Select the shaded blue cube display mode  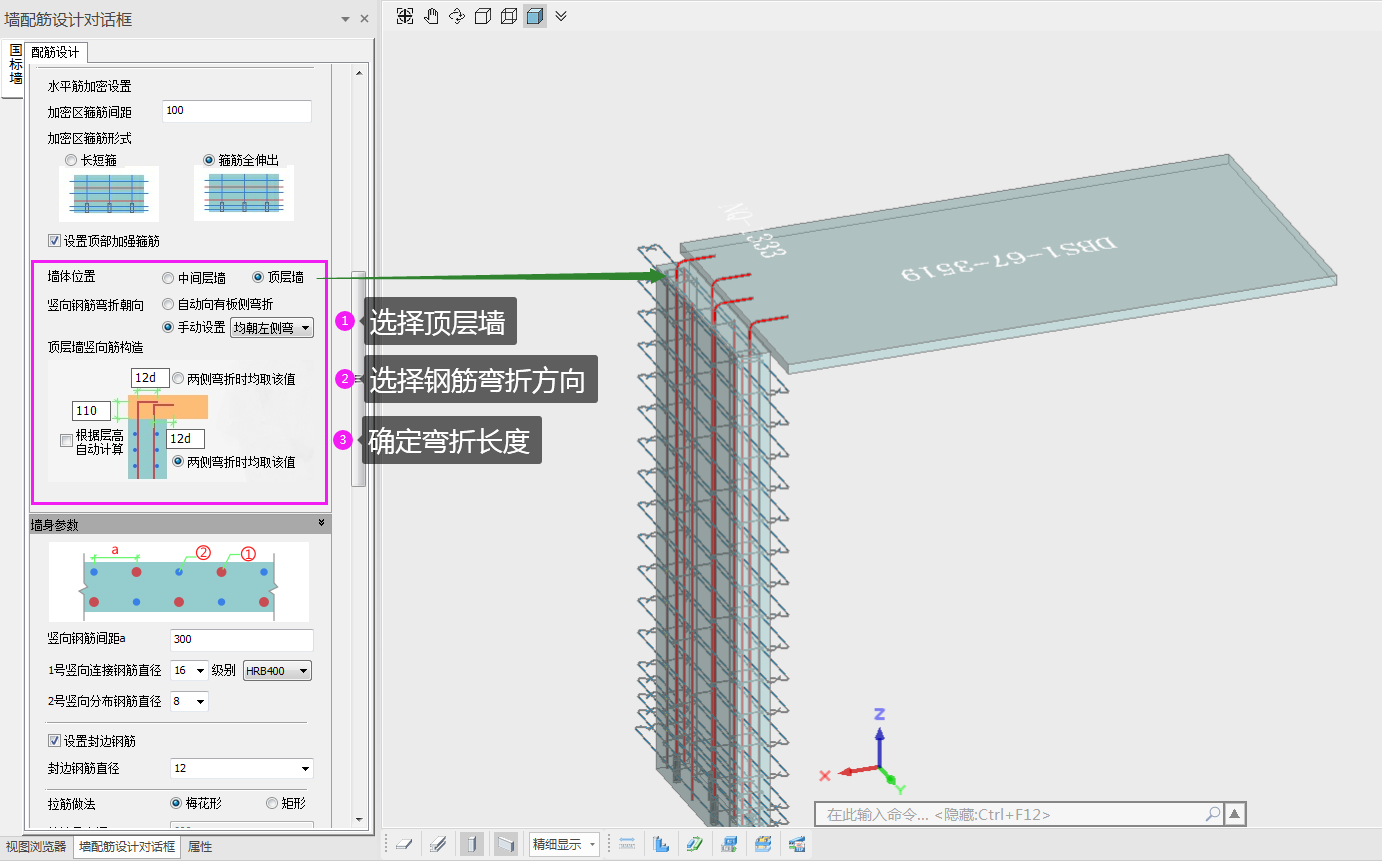tap(535, 16)
